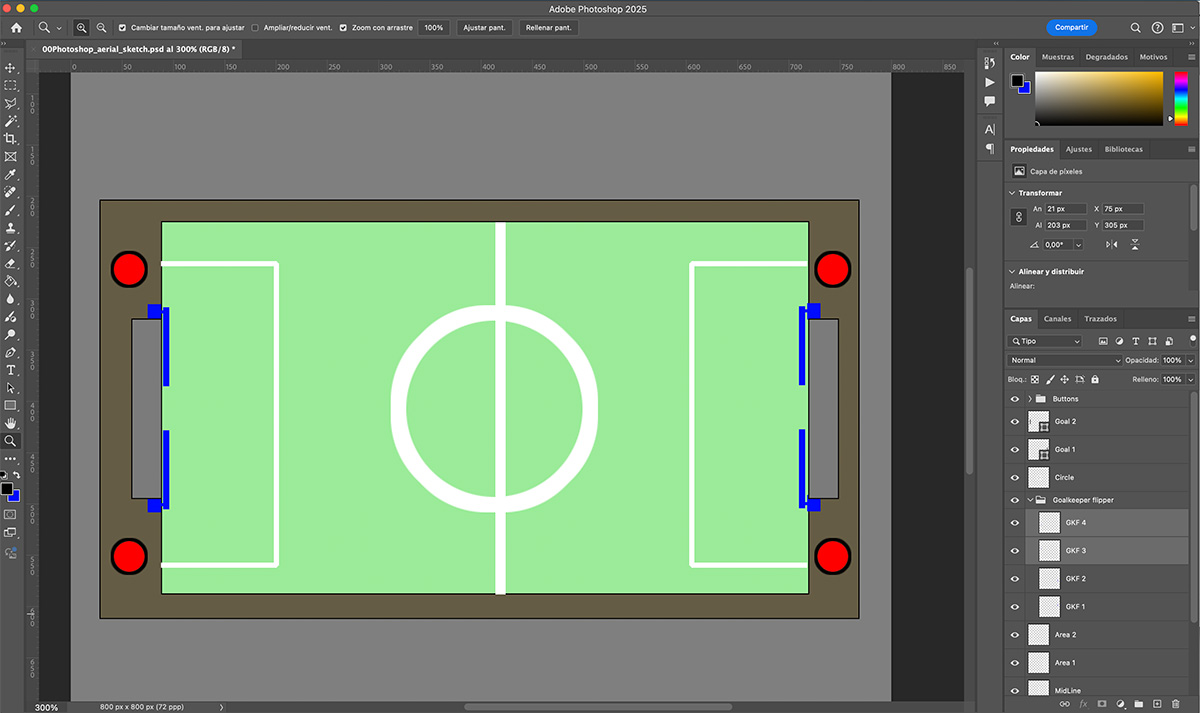Hide the Circle layer
The width and height of the screenshot is (1200, 713).
coord(1015,478)
